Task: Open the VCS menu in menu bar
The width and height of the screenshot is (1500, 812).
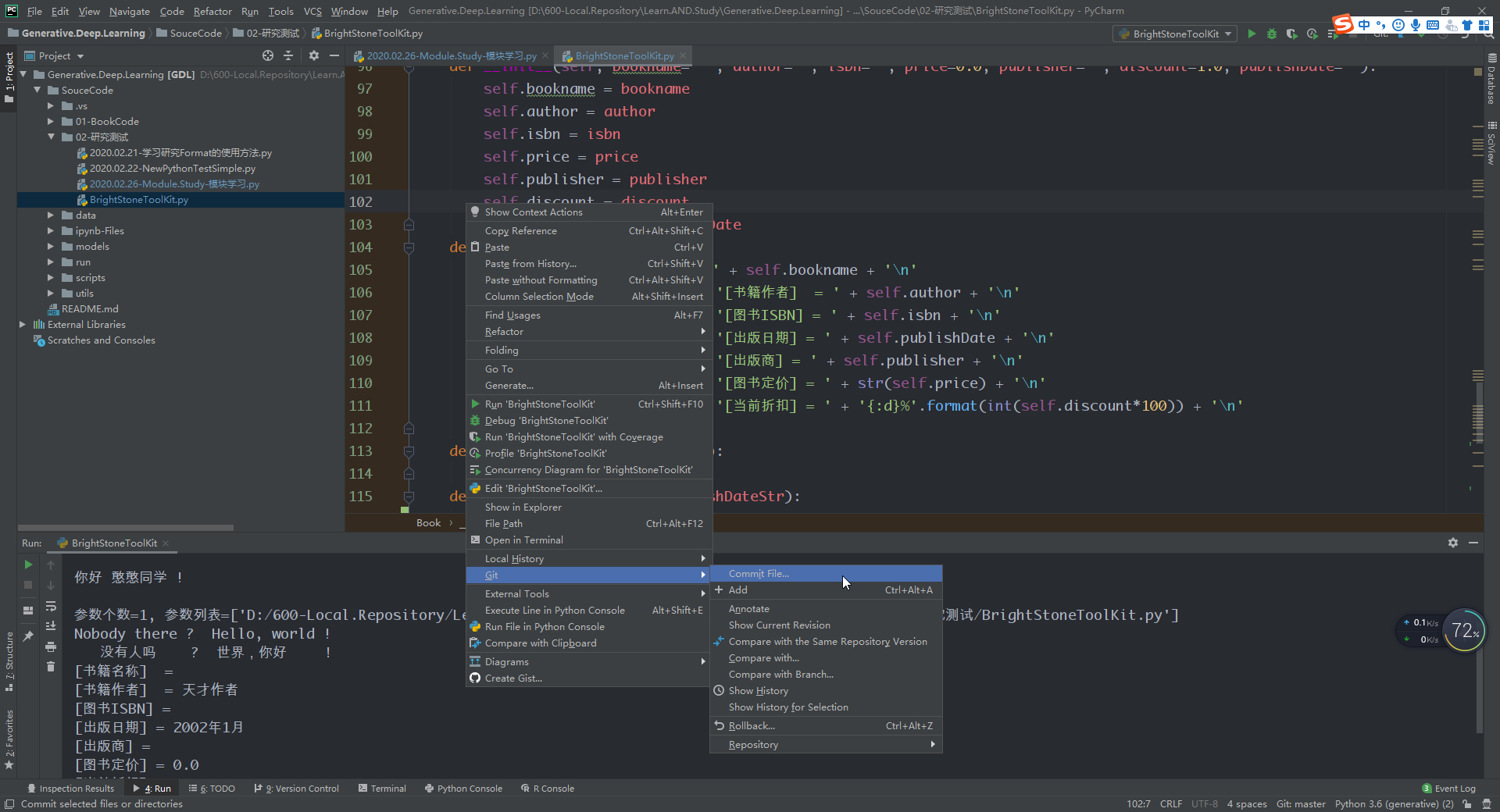Action: 312,11
